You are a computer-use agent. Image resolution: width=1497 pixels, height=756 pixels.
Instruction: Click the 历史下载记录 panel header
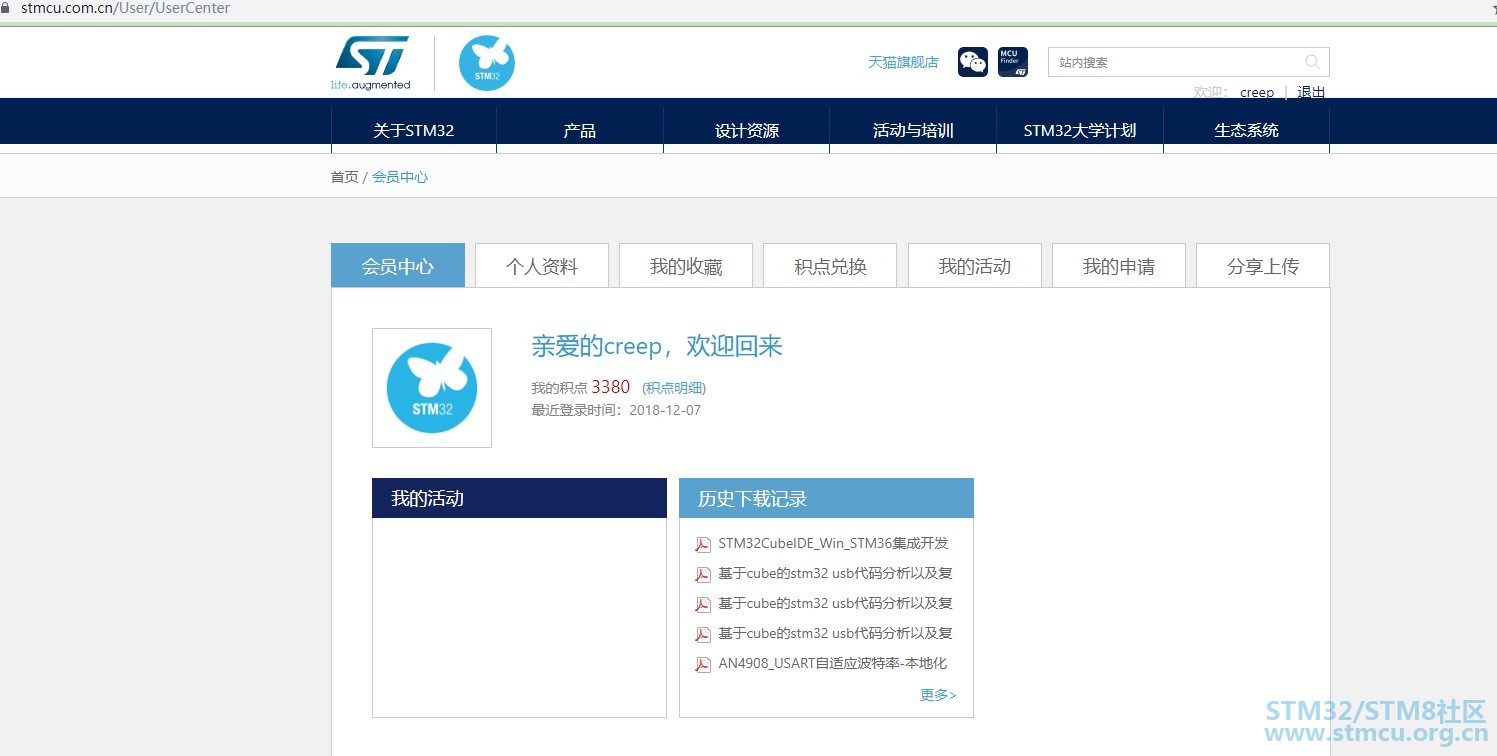click(x=826, y=498)
